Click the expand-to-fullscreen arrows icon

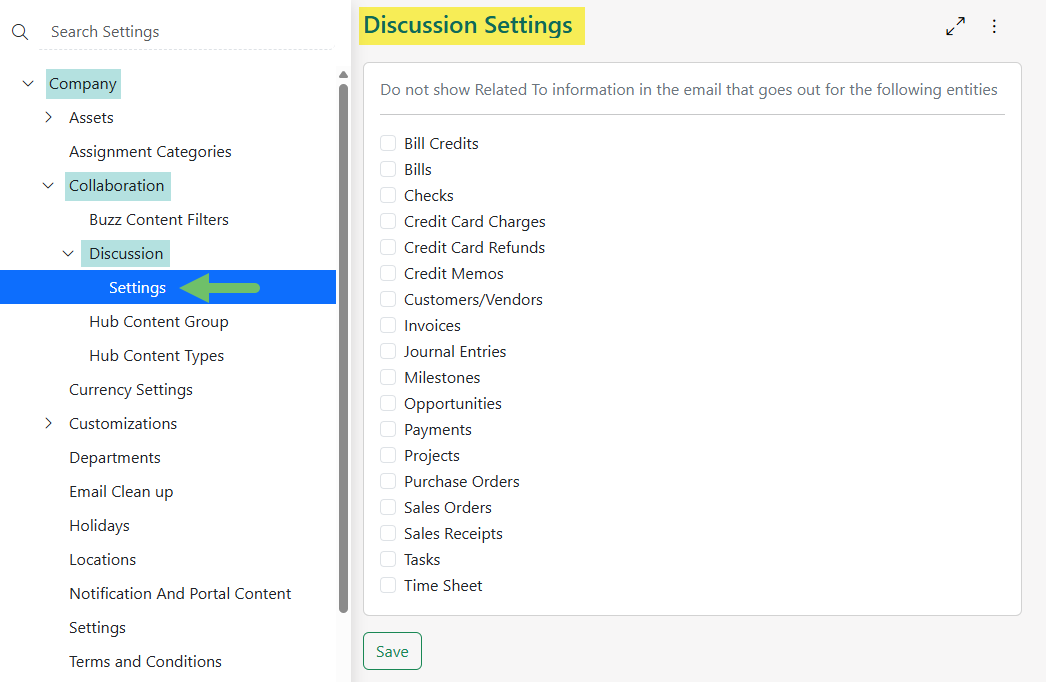click(955, 26)
